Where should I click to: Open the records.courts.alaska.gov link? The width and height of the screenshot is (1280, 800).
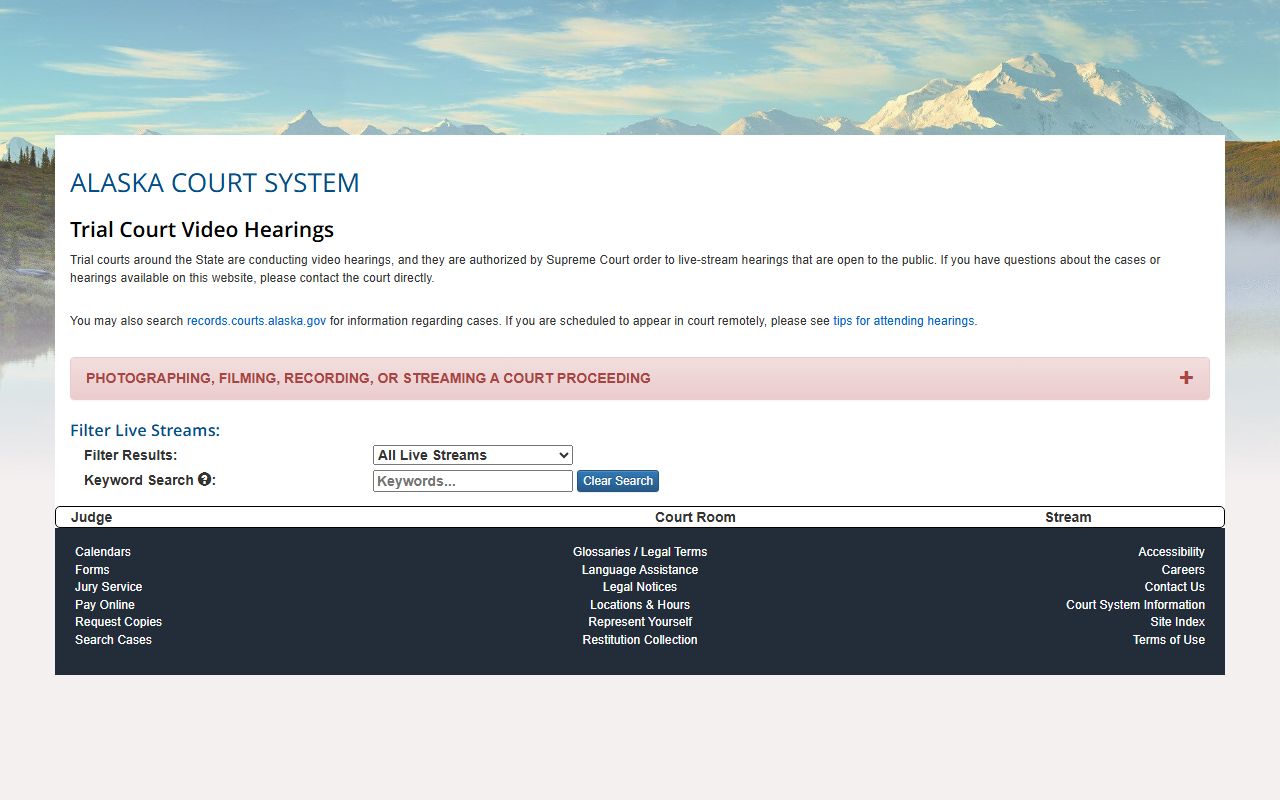click(x=256, y=321)
